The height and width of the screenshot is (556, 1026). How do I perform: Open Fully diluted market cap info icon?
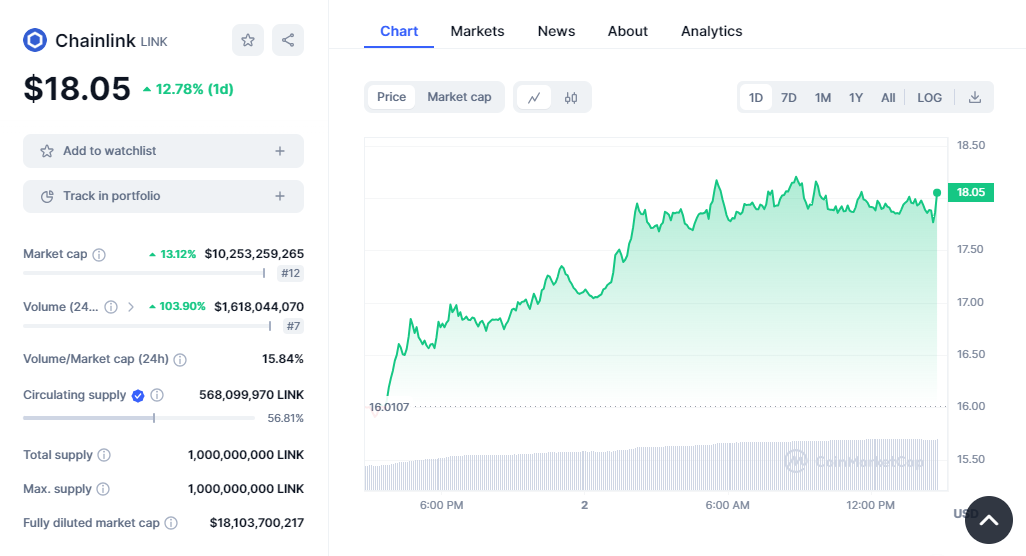coord(171,523)
